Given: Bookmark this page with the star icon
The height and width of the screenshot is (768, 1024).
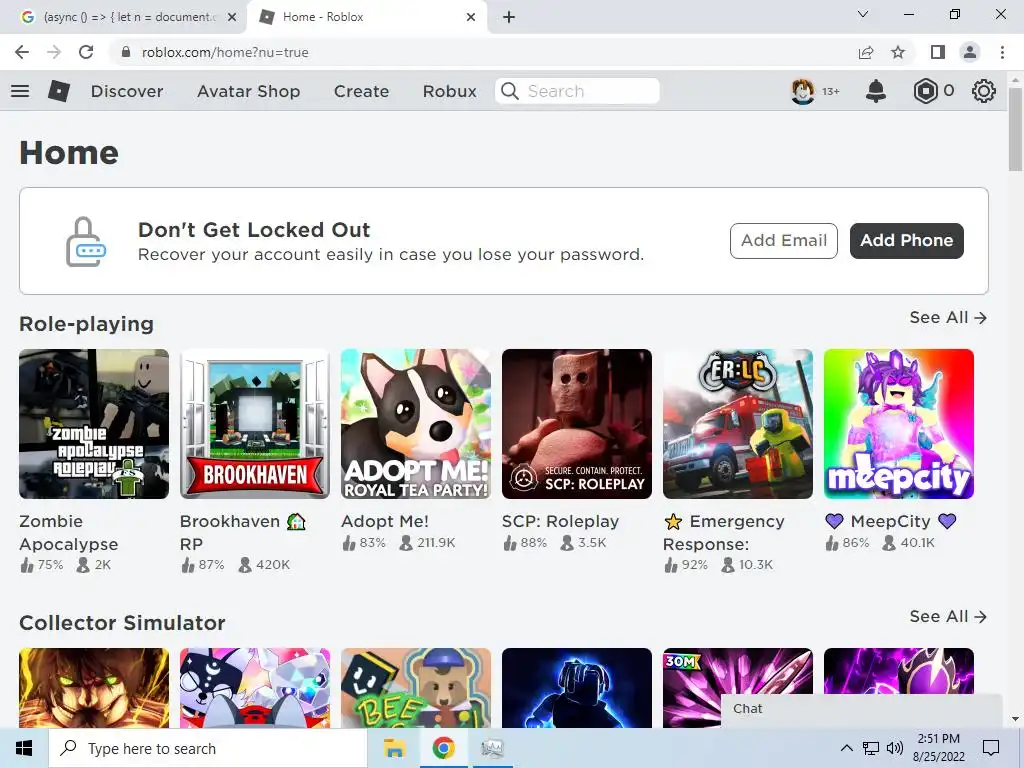Looking at the screenshot, I should pyautogui.click(x=898, y=52).
